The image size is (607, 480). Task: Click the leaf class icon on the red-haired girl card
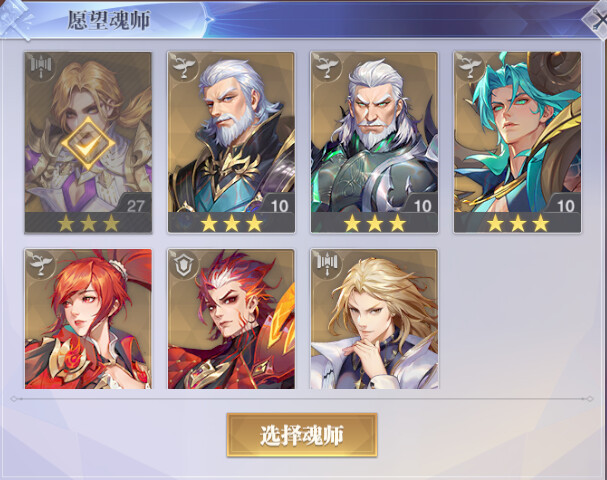(x=41, y=264)
